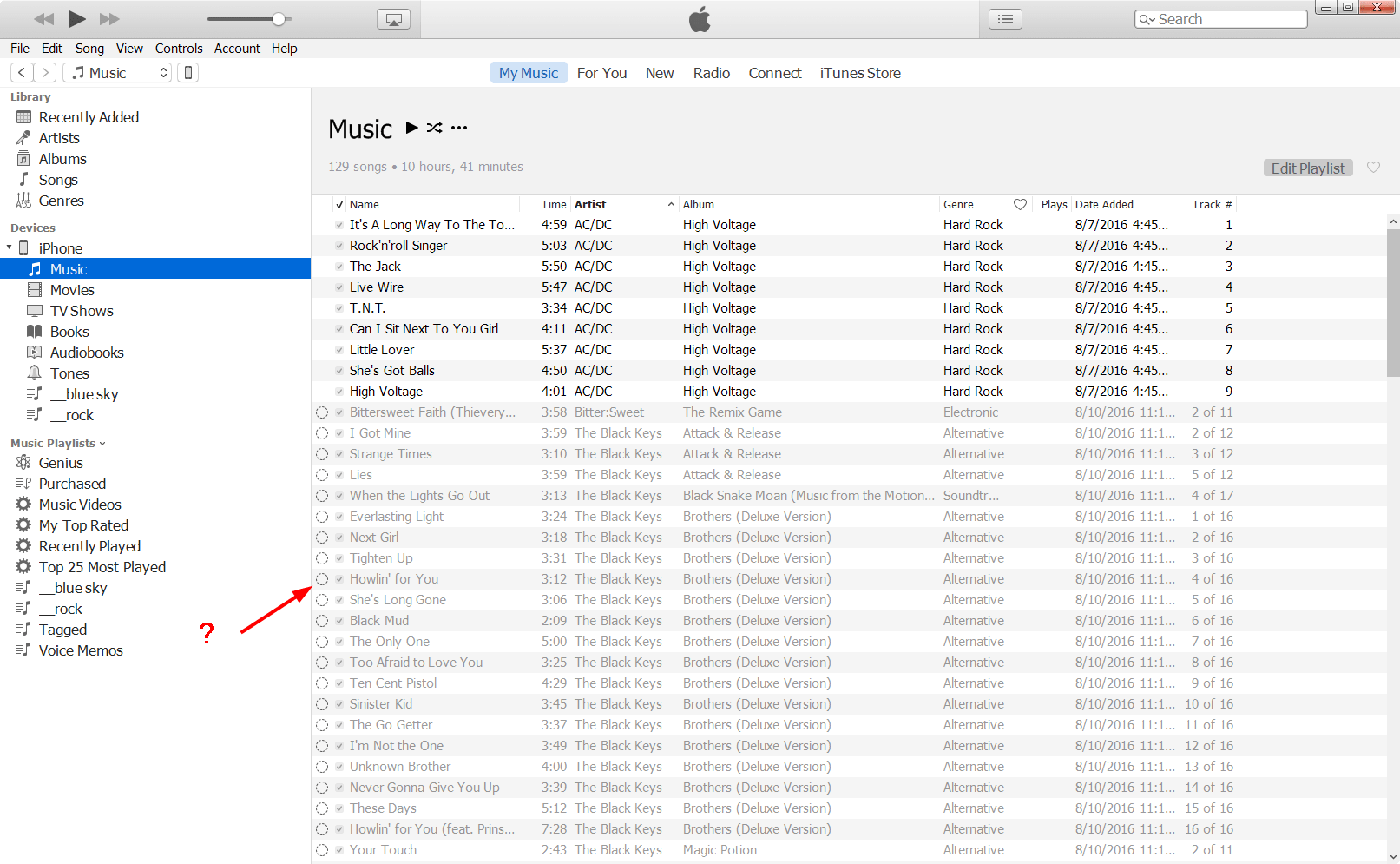Open the three-dot More options menu
The image size is (1400, 864).
459,128
